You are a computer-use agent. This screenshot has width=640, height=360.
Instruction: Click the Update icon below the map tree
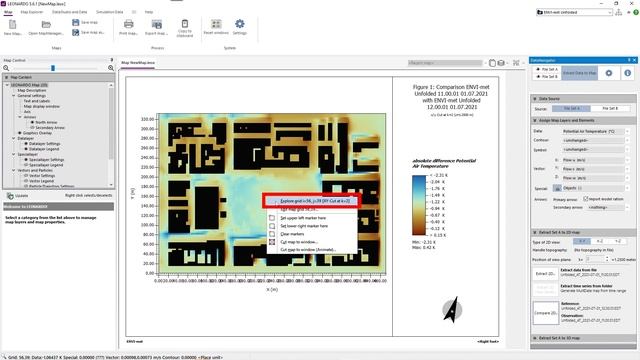[x=10, y=196]
